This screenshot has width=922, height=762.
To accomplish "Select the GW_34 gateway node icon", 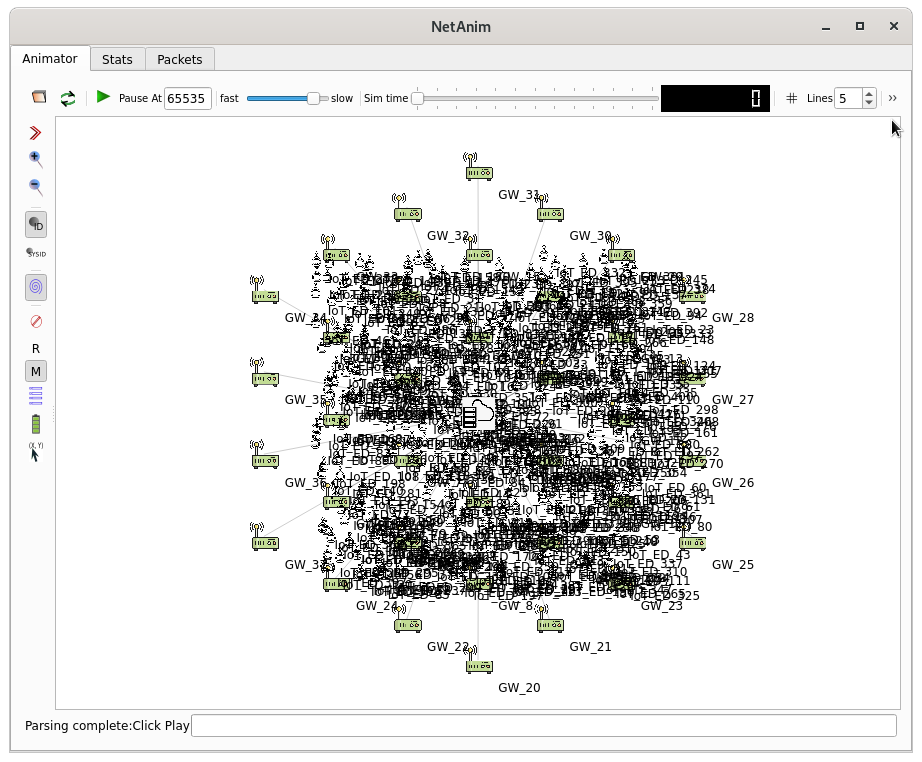I will pyautogui.click(x=265, y=289).
